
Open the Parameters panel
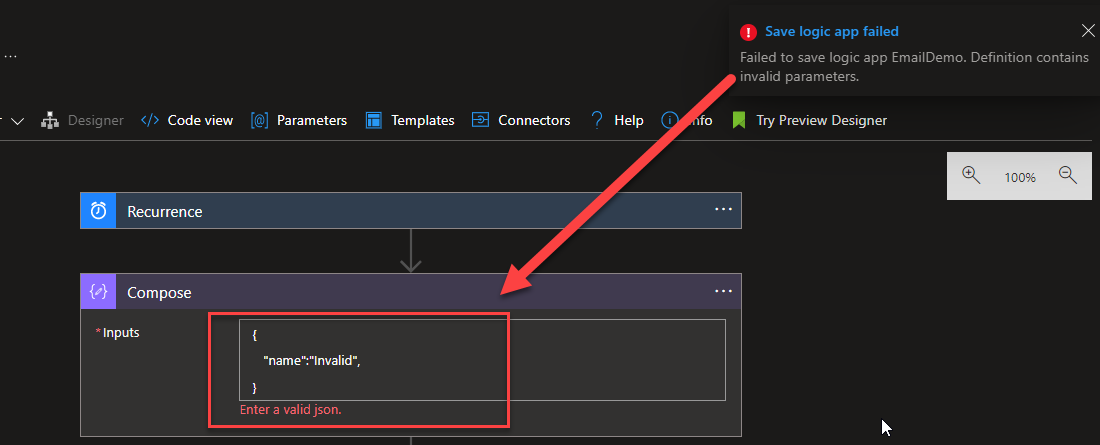point(299,120)
